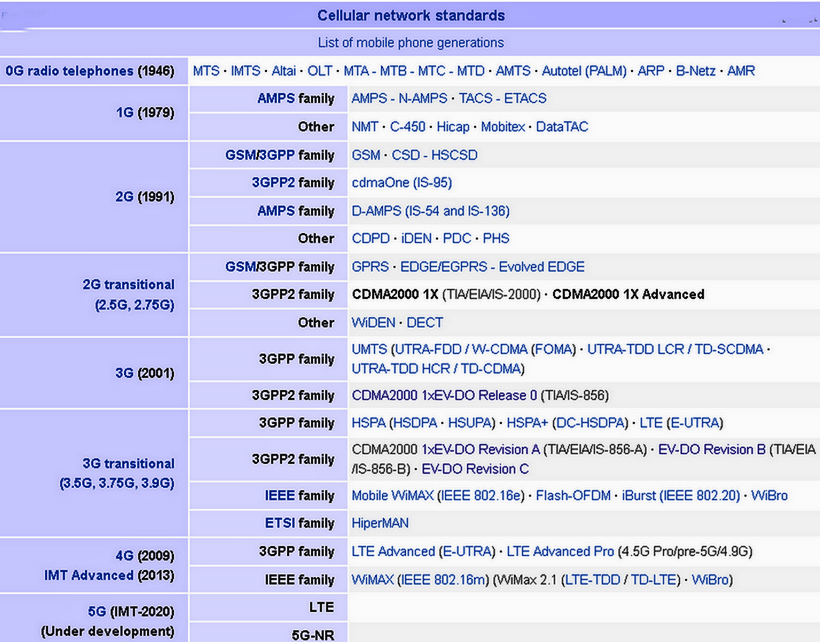The width and height of the screenshot is (820, 642).
Task: Open the HiperMAN link
Action: (x=380, y=523)
